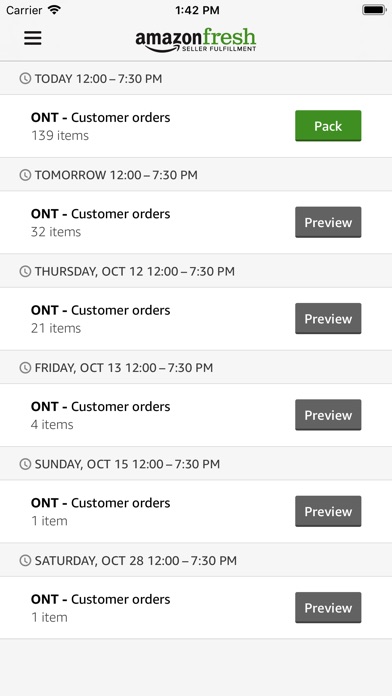The width and height of the screenshot is (392, 696).
Task: Click the clock icon for Sunday, Oct 15
Action: pos(25,464)
